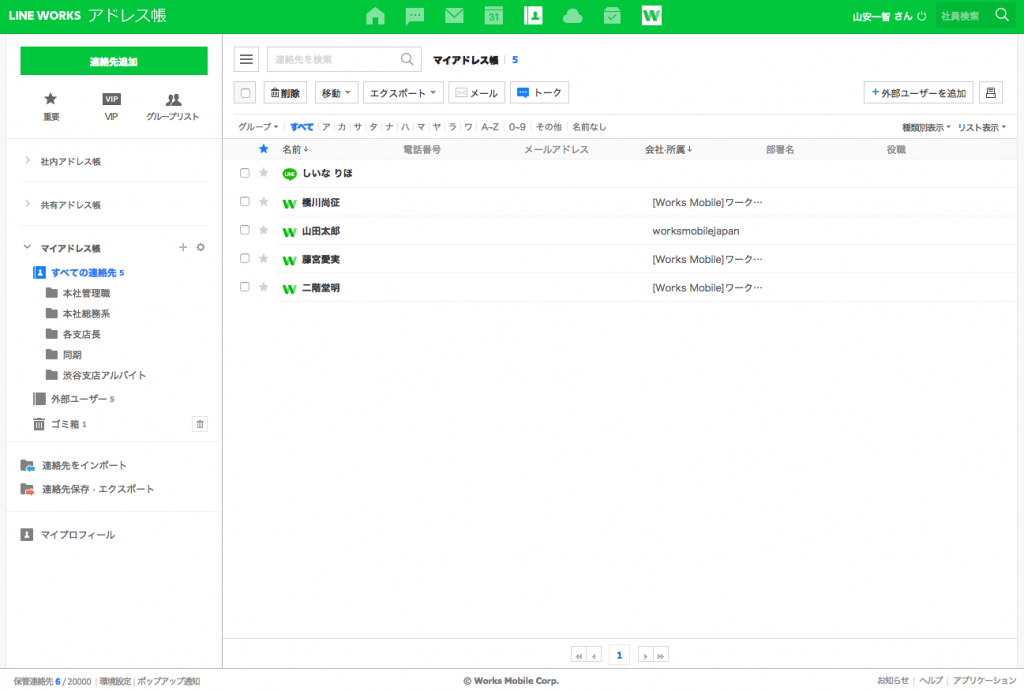1024x691 pixels.
Task: Empty the trash via the bin icon
Action: click(x=200, y=424)
